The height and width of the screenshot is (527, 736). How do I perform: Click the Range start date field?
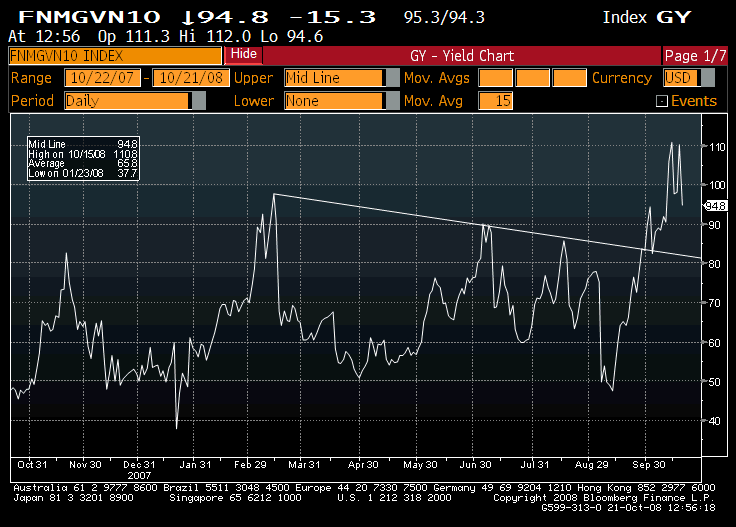pos(102,78)
